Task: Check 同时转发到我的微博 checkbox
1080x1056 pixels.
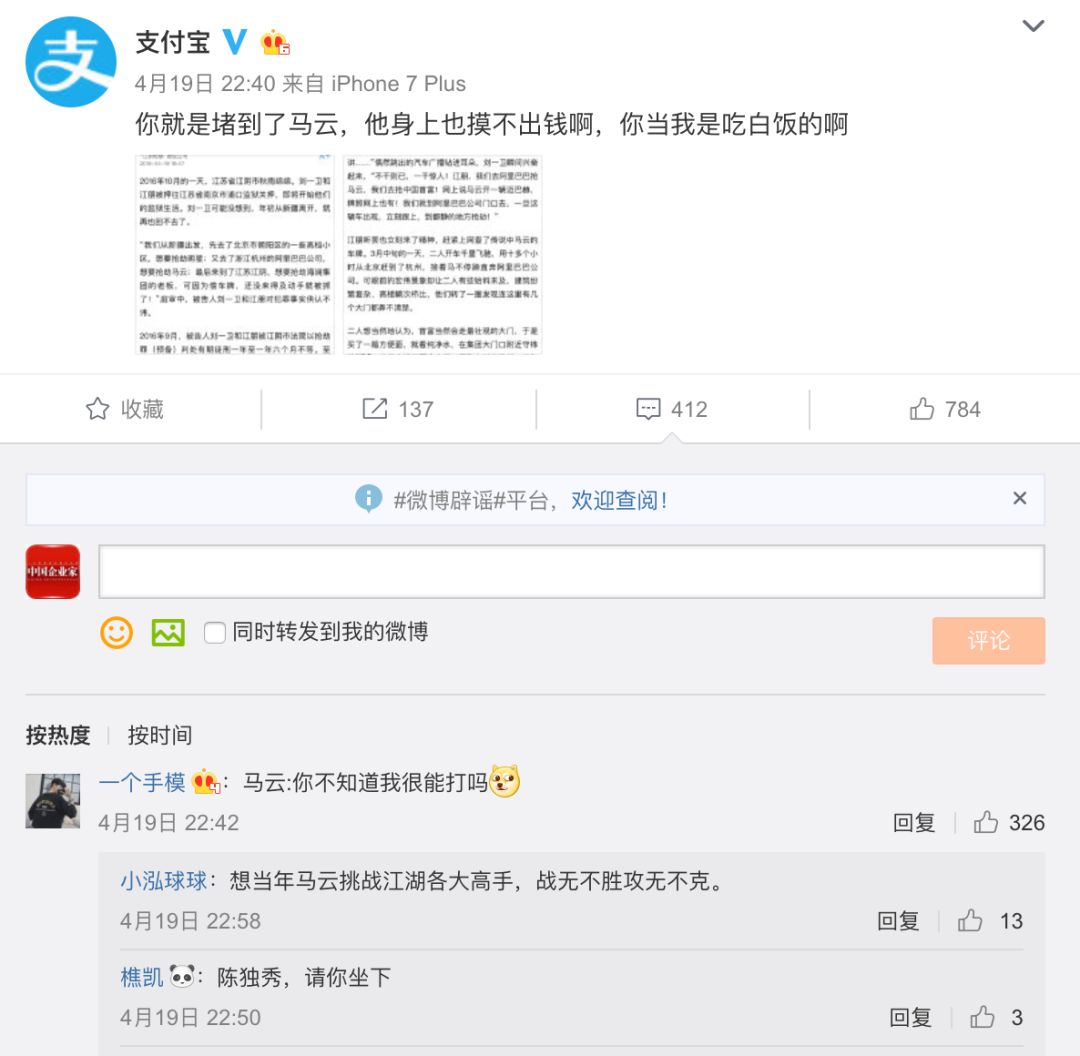Action: coord(215,632)
